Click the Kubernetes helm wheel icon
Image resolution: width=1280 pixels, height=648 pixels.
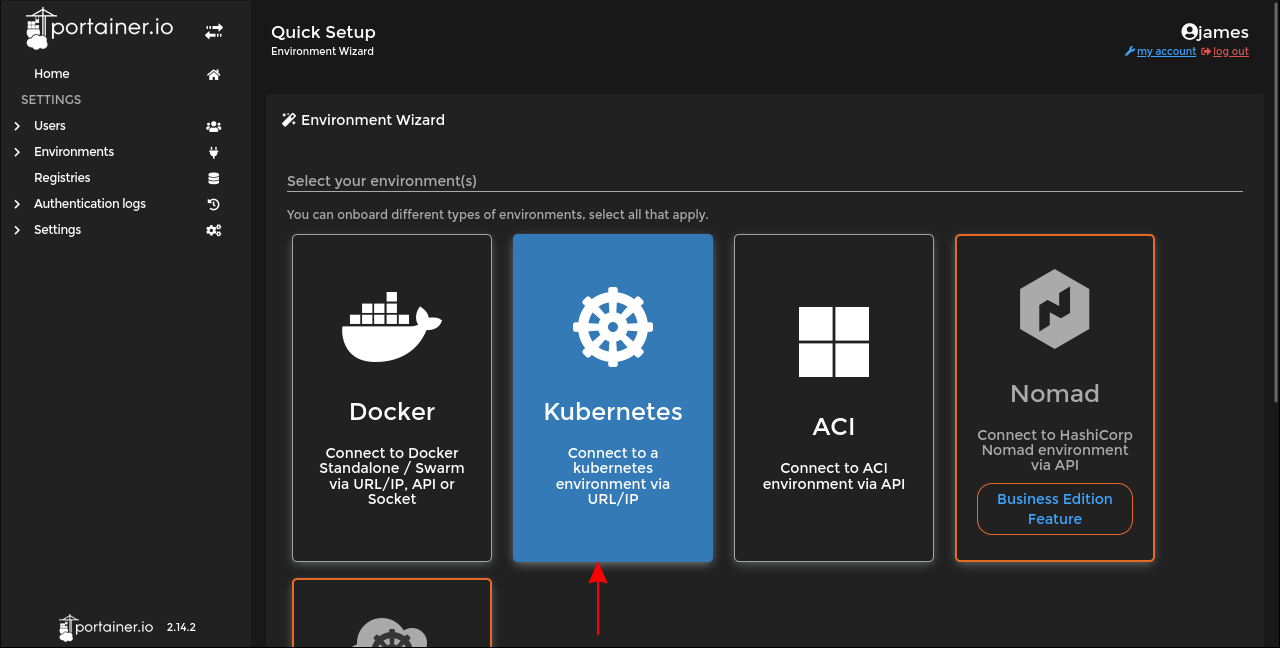pos(613,327)
